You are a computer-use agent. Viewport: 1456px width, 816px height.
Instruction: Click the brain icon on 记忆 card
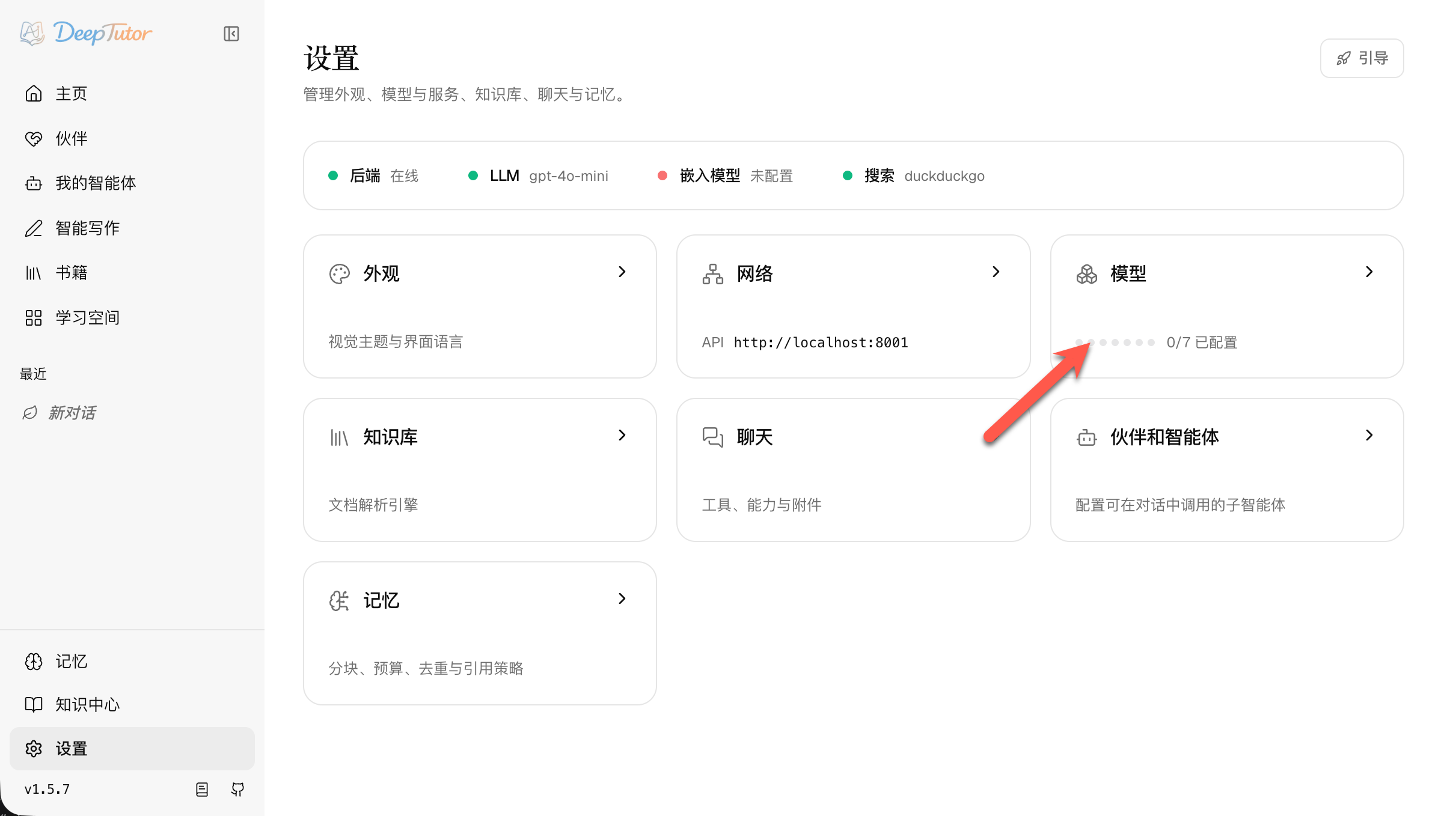click(340, 601)
